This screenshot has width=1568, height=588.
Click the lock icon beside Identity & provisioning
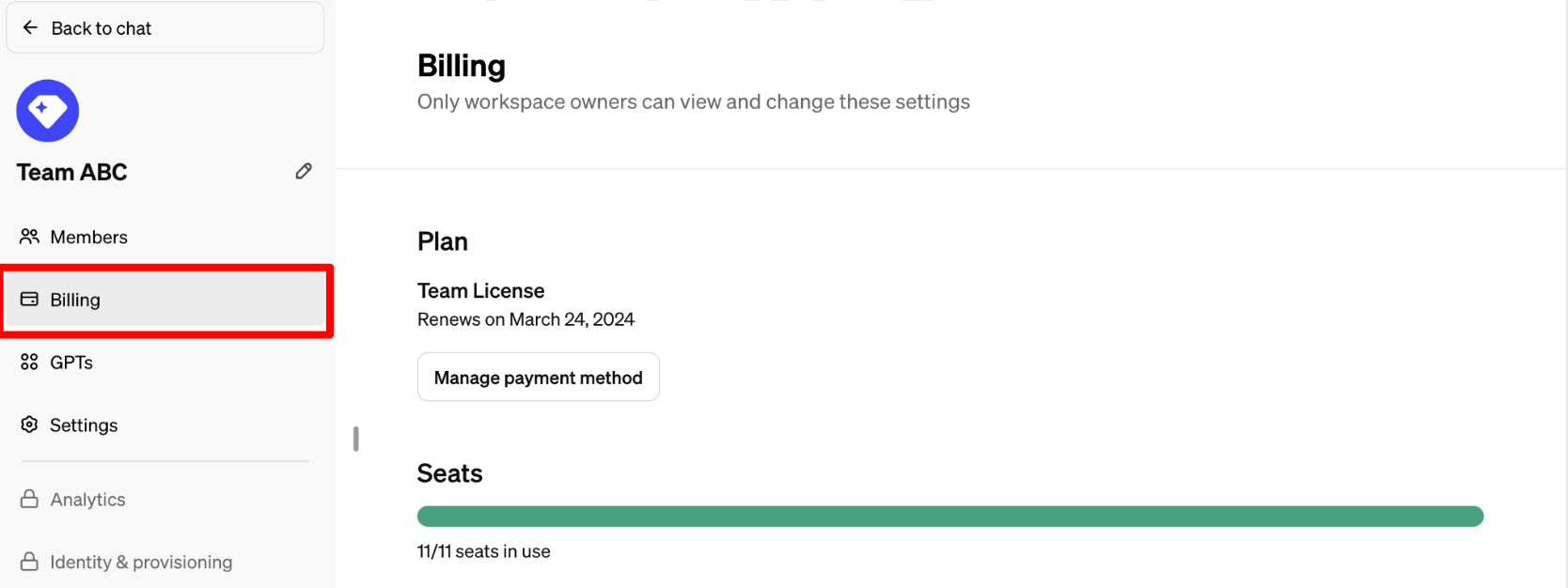[30, 562]
